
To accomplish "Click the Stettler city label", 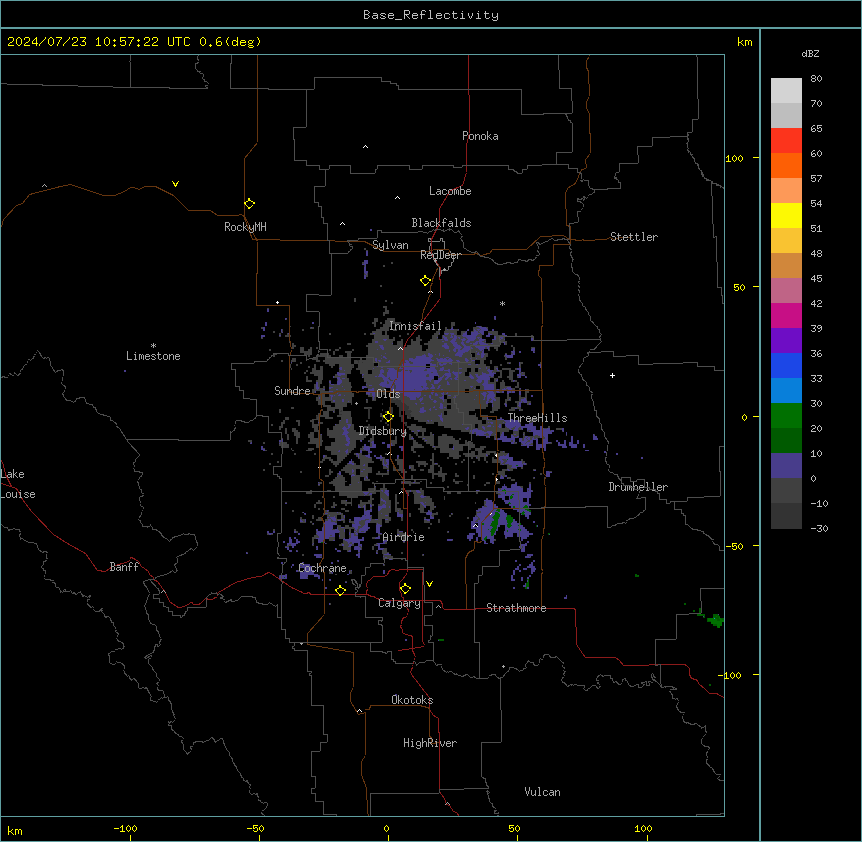I will (x=634, y=237).
